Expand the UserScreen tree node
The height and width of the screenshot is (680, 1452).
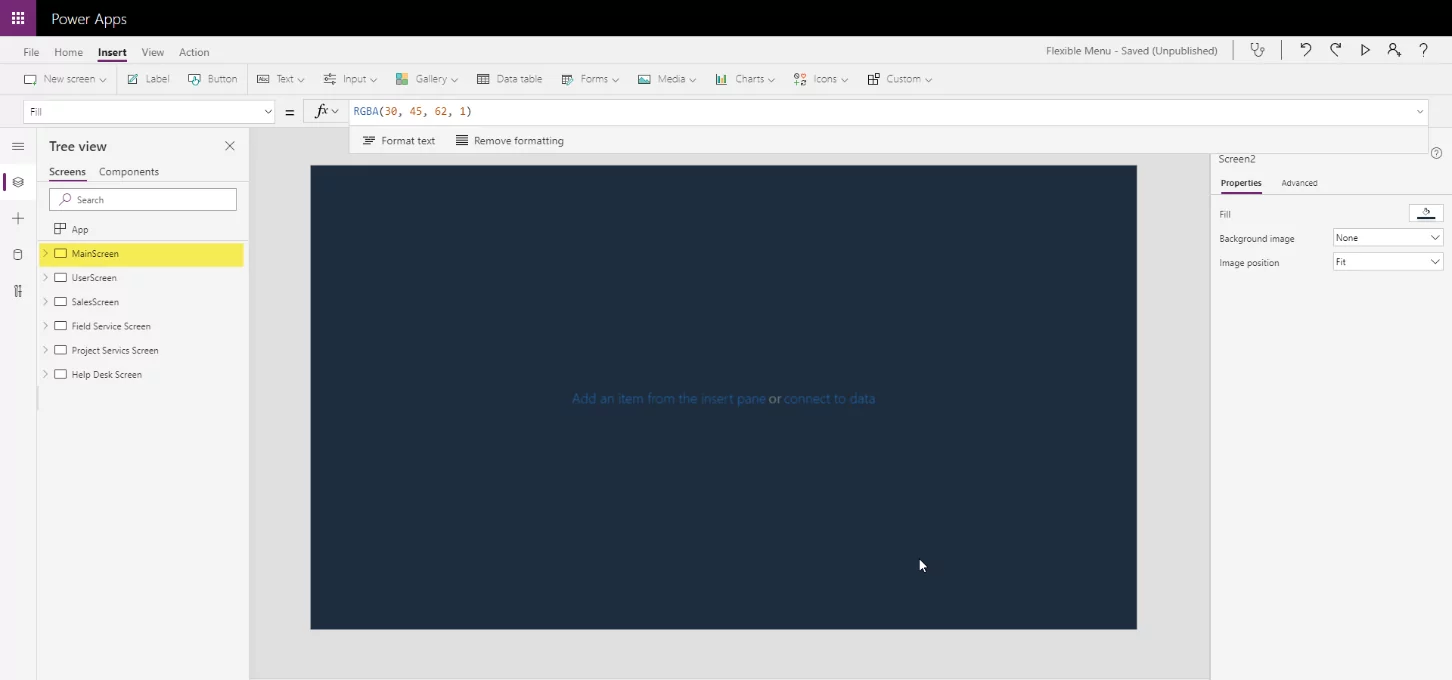(x=45, y=278)
